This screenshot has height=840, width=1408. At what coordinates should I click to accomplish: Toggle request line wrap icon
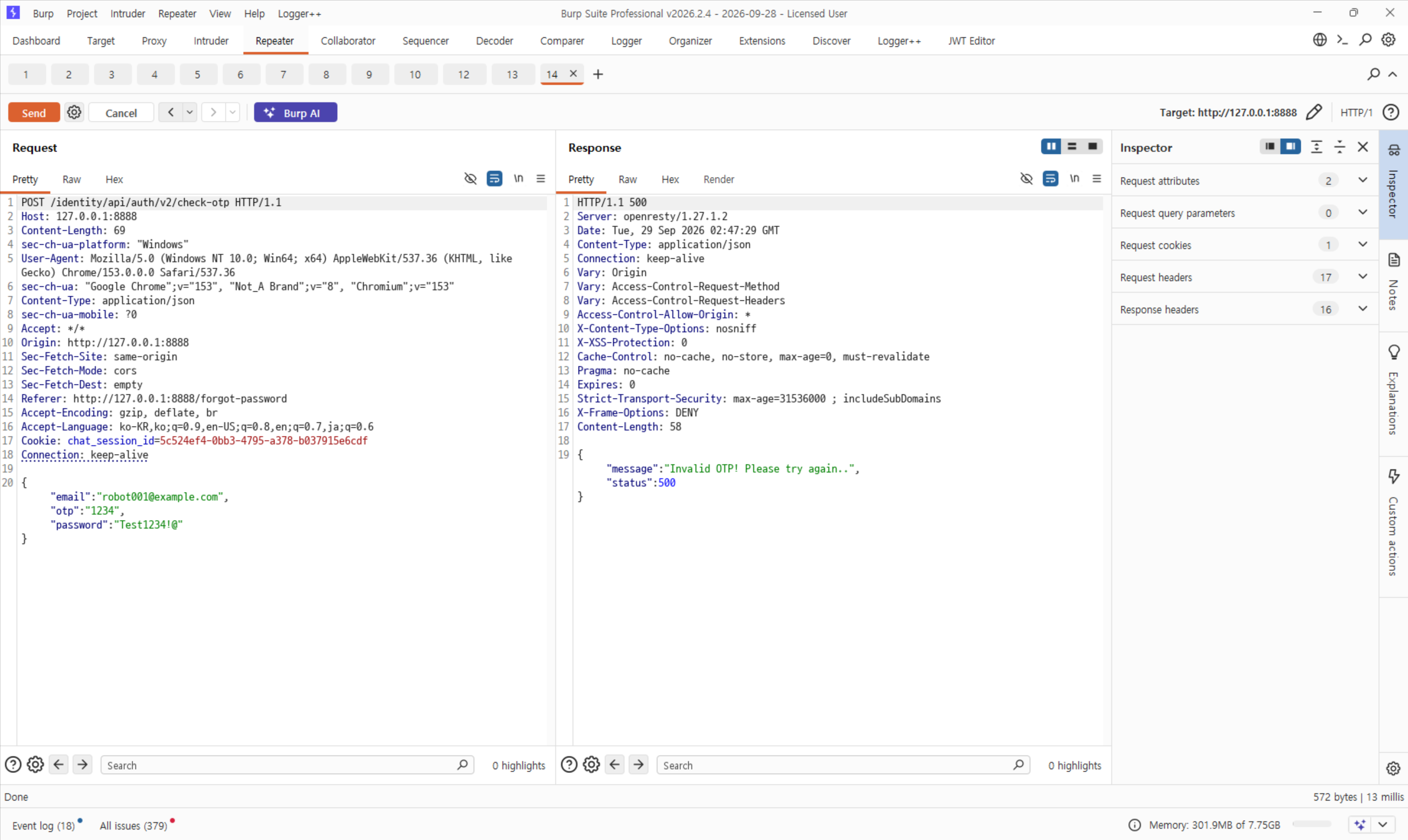click(x=494, y=179)
